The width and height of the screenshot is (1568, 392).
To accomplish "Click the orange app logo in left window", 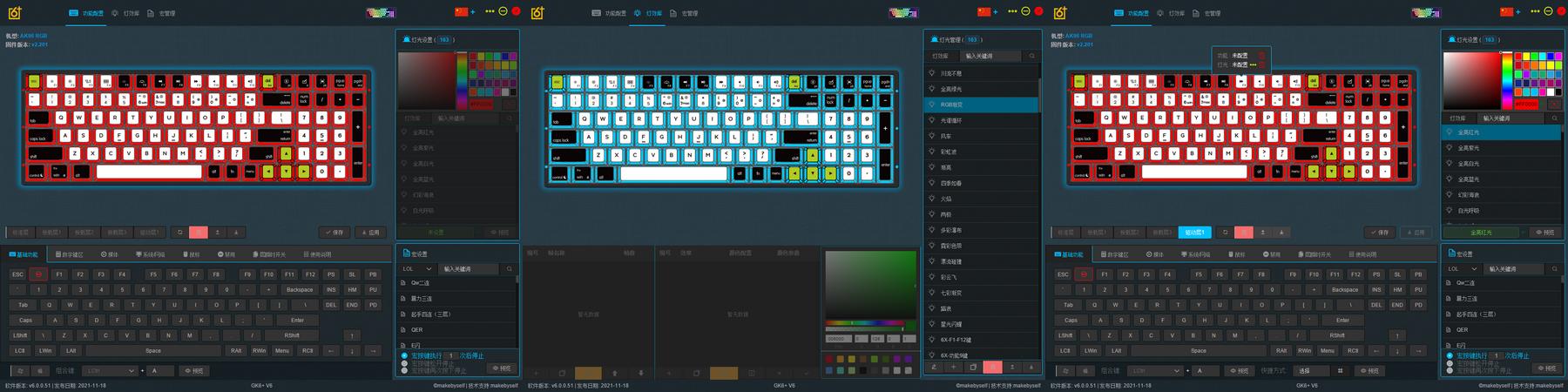I will (15, 13).
